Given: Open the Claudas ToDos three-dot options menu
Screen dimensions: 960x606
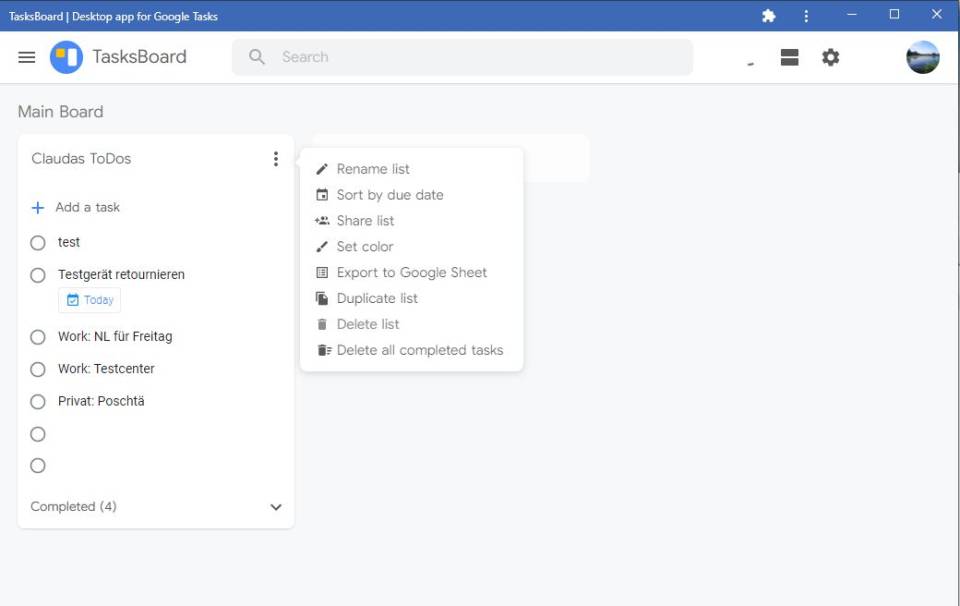Looking at the screenshot, I should pos(276,158).
